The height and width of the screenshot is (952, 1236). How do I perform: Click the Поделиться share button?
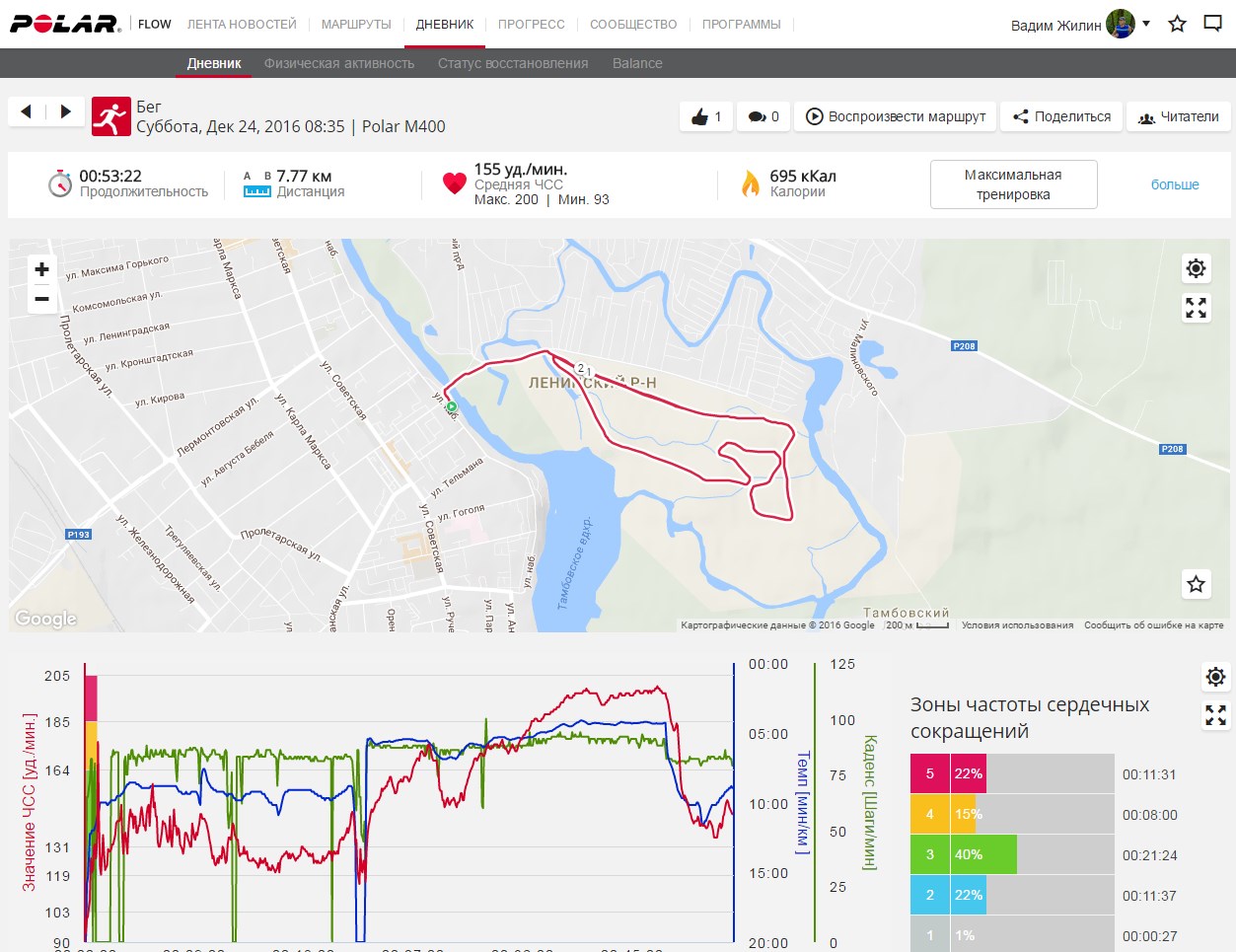[1061, 116]
